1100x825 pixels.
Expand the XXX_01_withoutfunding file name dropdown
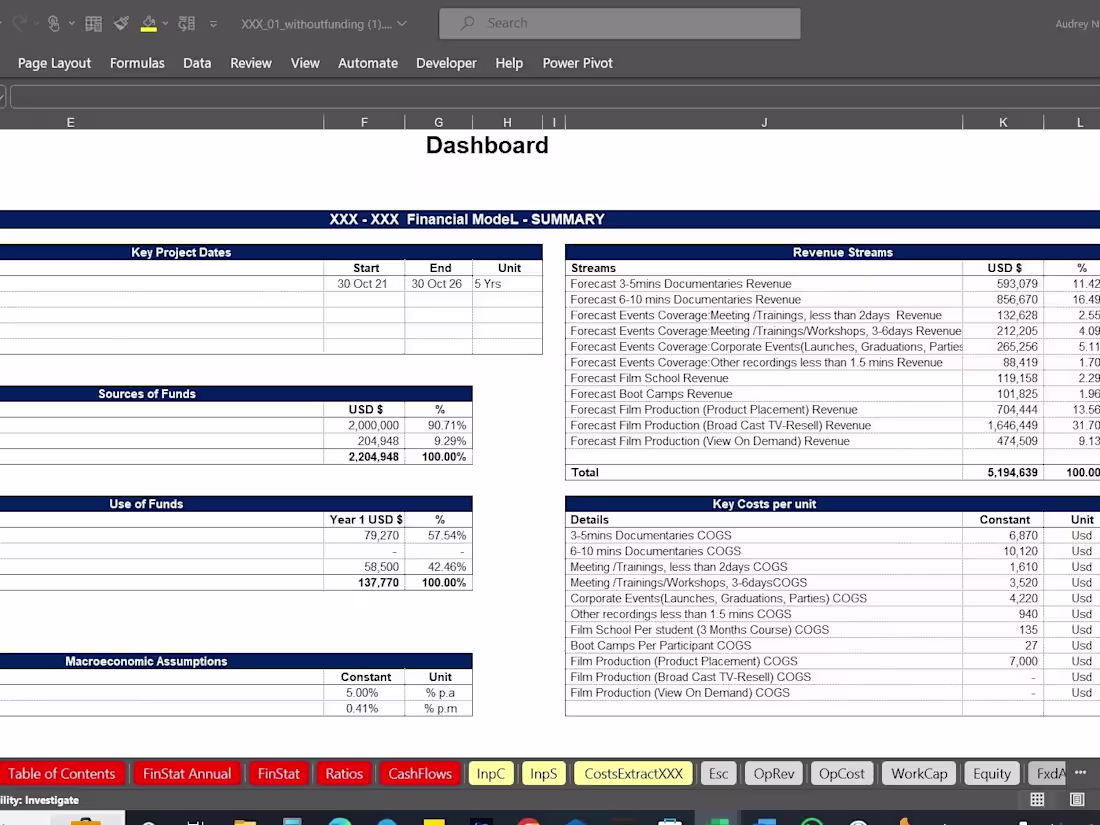coord(402,24)
